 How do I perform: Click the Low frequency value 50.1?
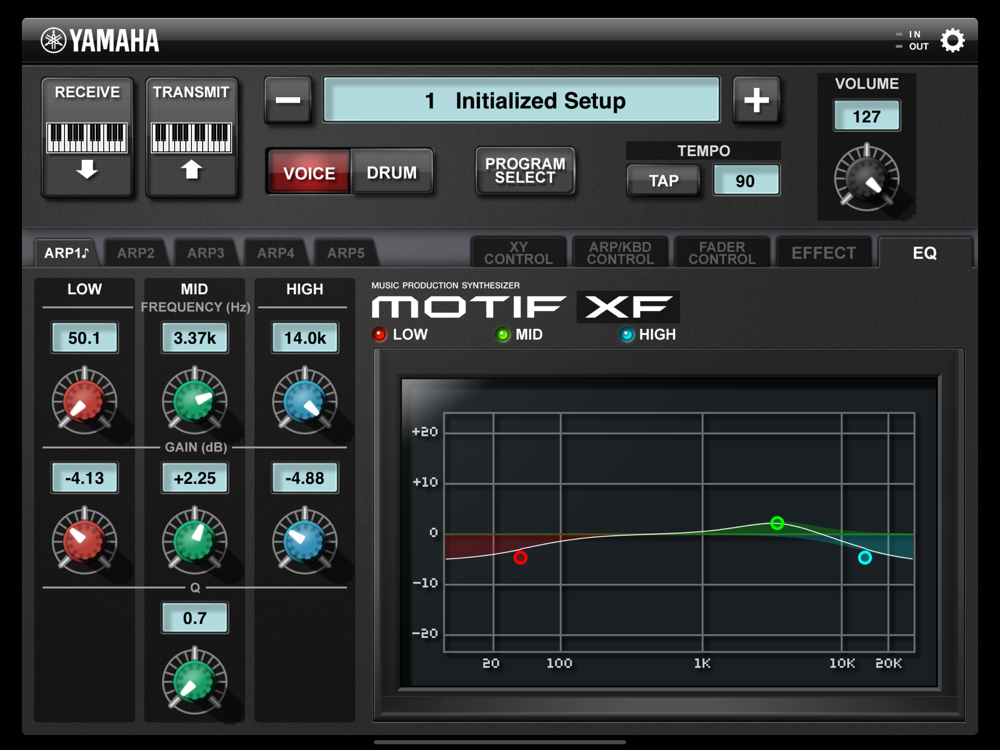[x=84, y=337]
